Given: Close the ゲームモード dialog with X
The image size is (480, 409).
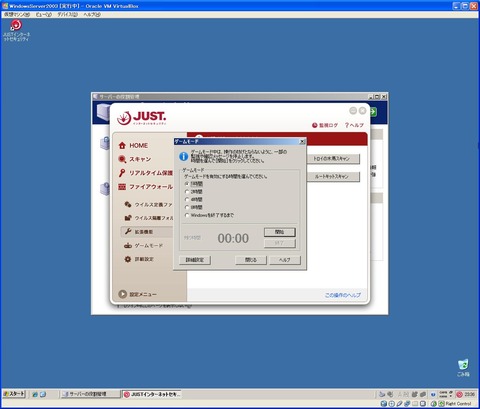Looking at the screenshot, I should point(302,142).
